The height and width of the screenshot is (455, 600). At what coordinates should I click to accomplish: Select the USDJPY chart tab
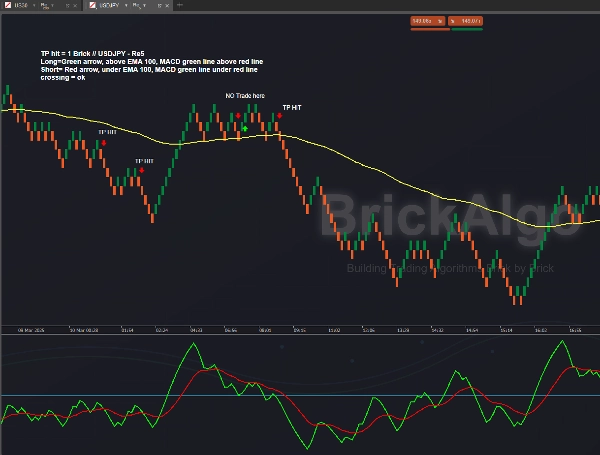click(108, 6)
